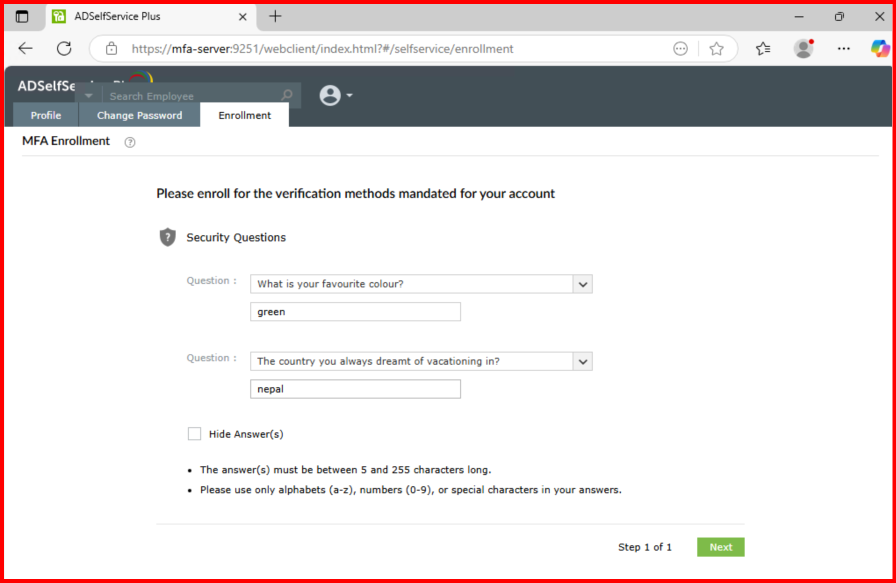Screen dimensions: 896x583
Task: Click the MFA Enrollment help question icon
Action: (x=130, y=142)
